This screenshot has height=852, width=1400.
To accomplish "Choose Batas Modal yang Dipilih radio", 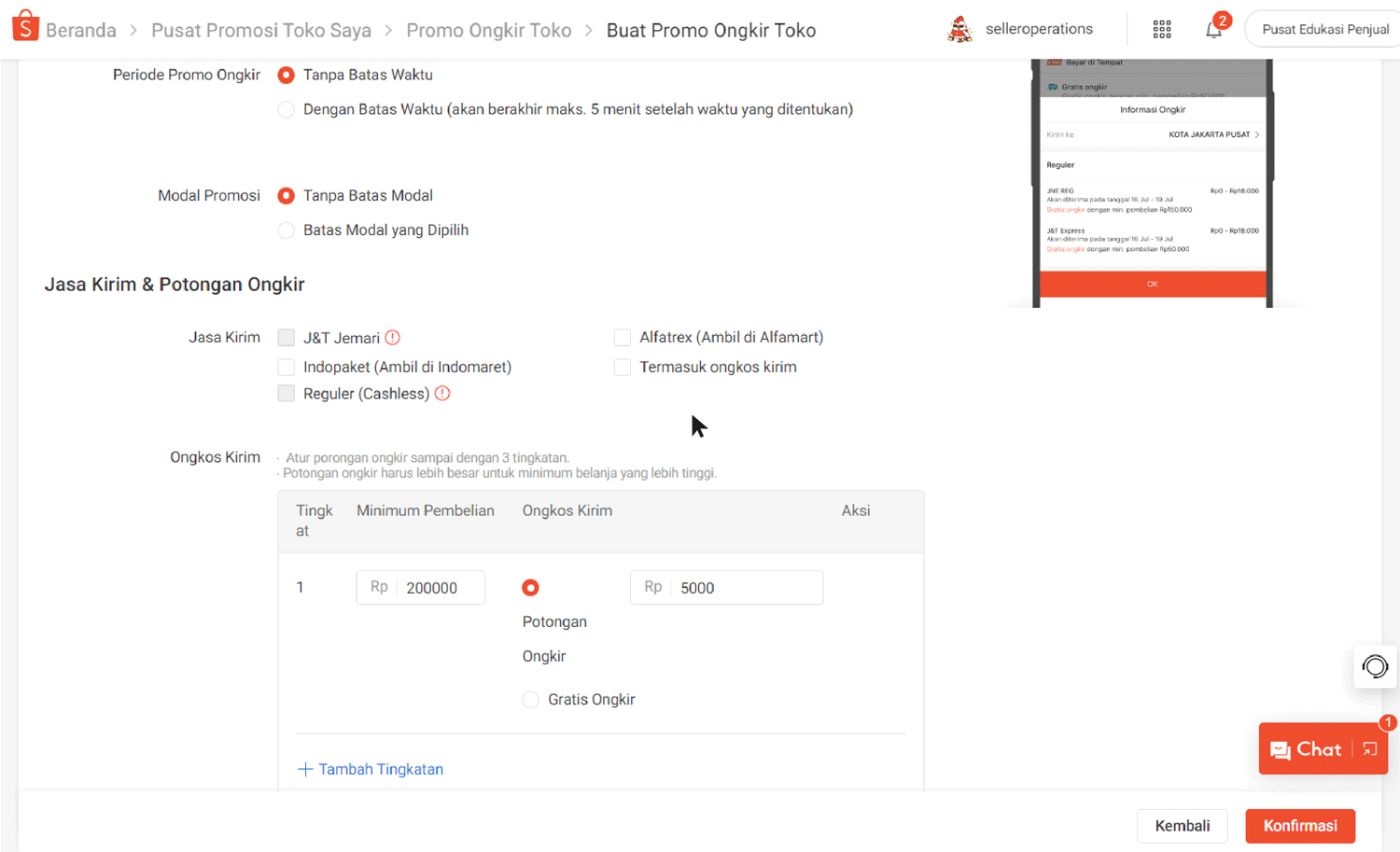I will [x=287, y=230].
